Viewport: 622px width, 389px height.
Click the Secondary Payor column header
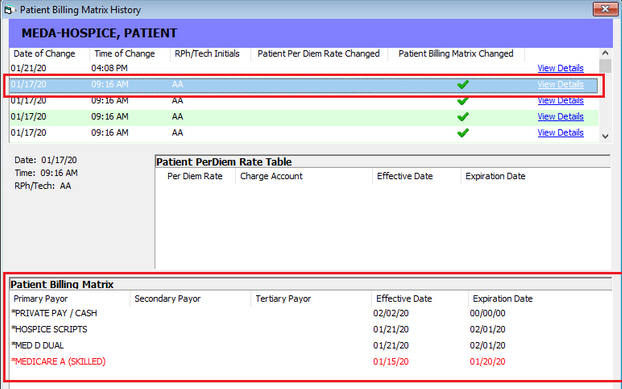[x=167, y=299]
